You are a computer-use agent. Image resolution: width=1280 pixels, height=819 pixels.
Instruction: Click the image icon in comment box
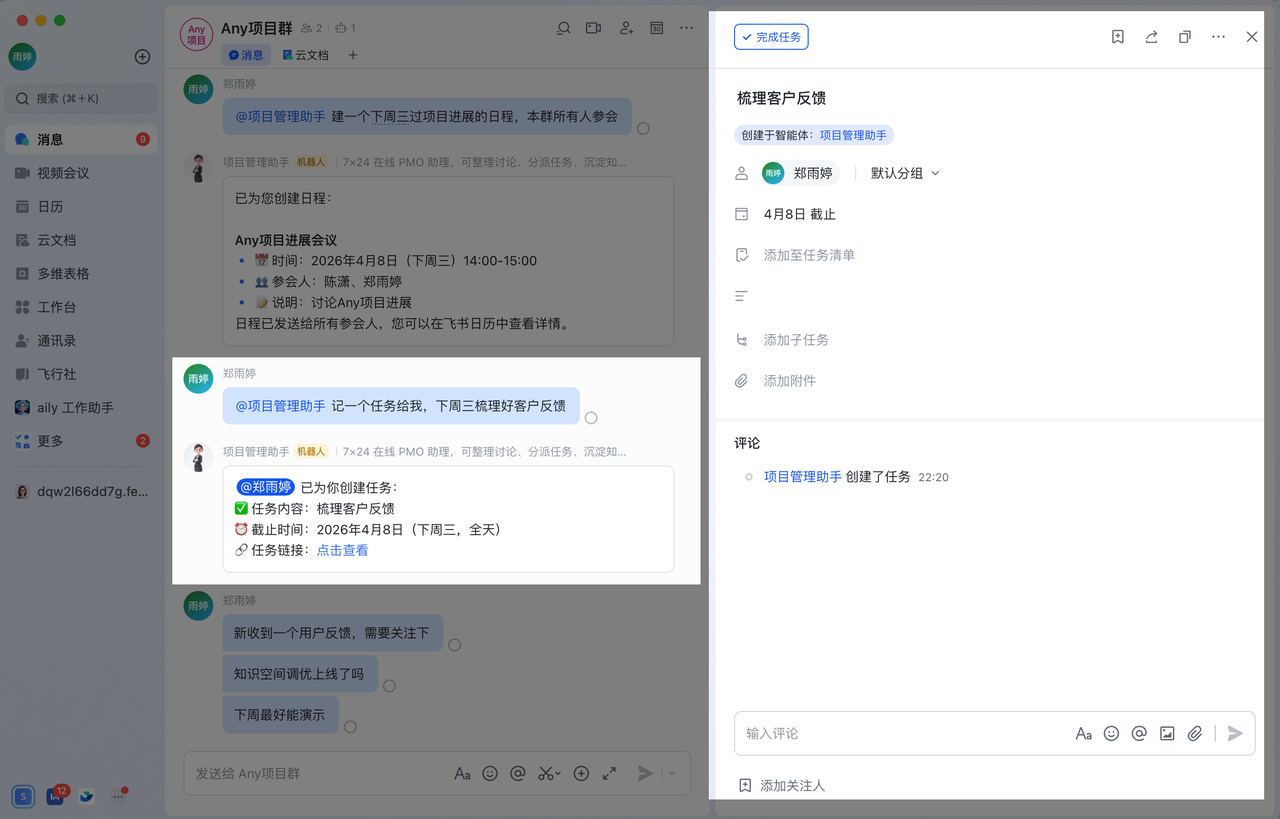click(1167, 734)
